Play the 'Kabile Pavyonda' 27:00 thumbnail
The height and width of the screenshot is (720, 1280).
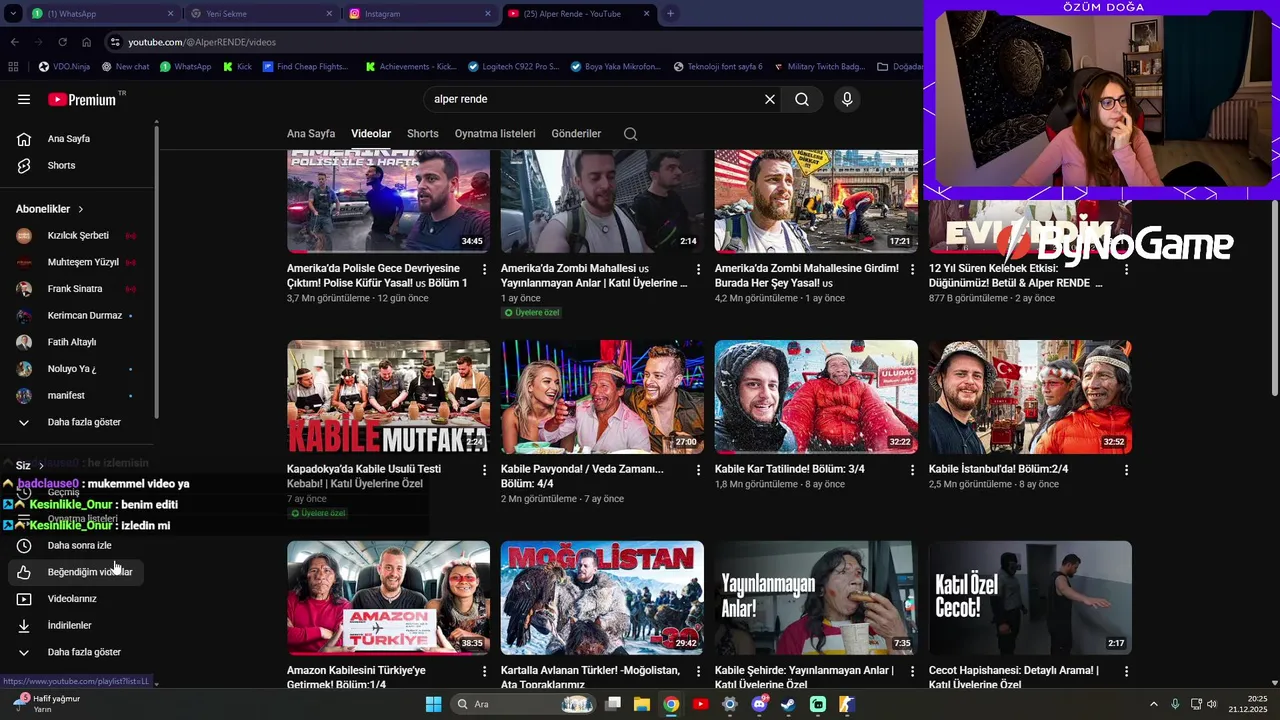[602, 397]
